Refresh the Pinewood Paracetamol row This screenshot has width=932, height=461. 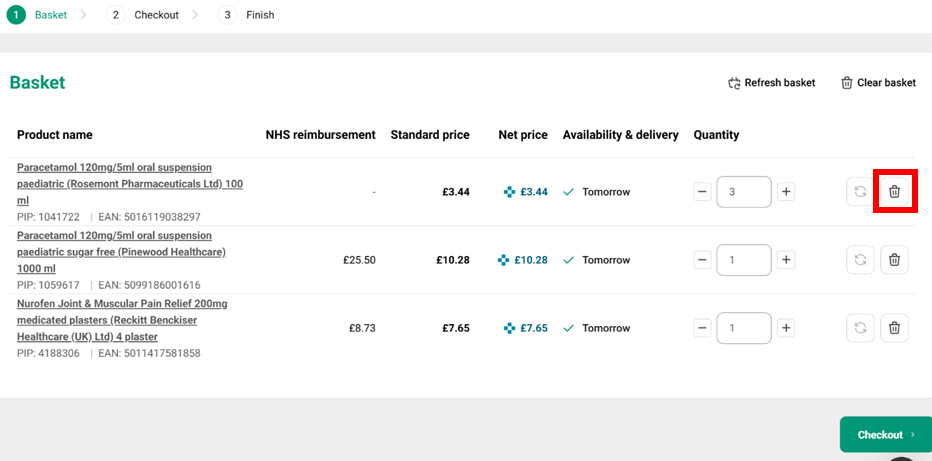(x=859, y=260)
